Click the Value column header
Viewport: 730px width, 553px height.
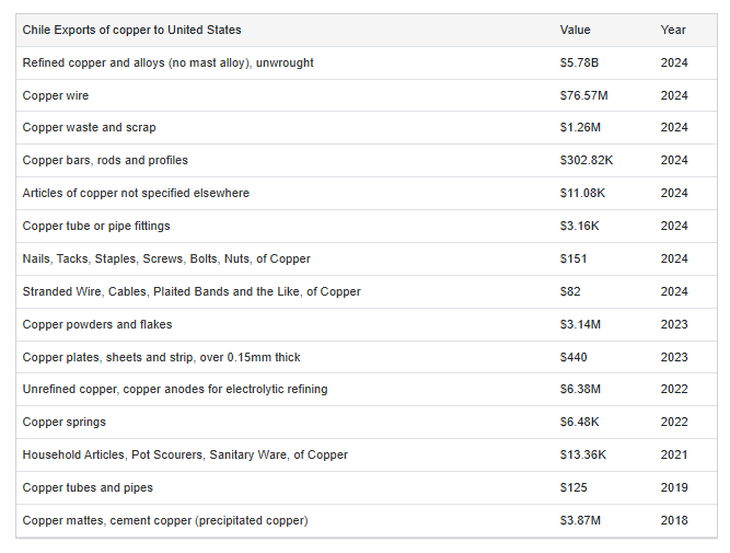point(575,30)
